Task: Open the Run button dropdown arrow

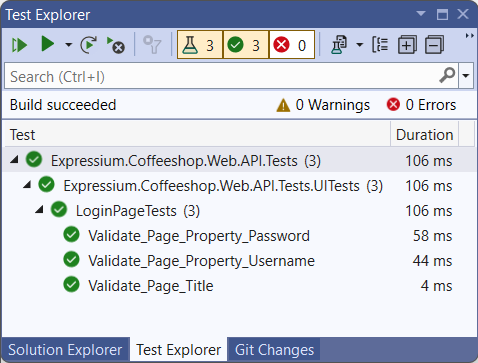Action: tap(68, 45)
